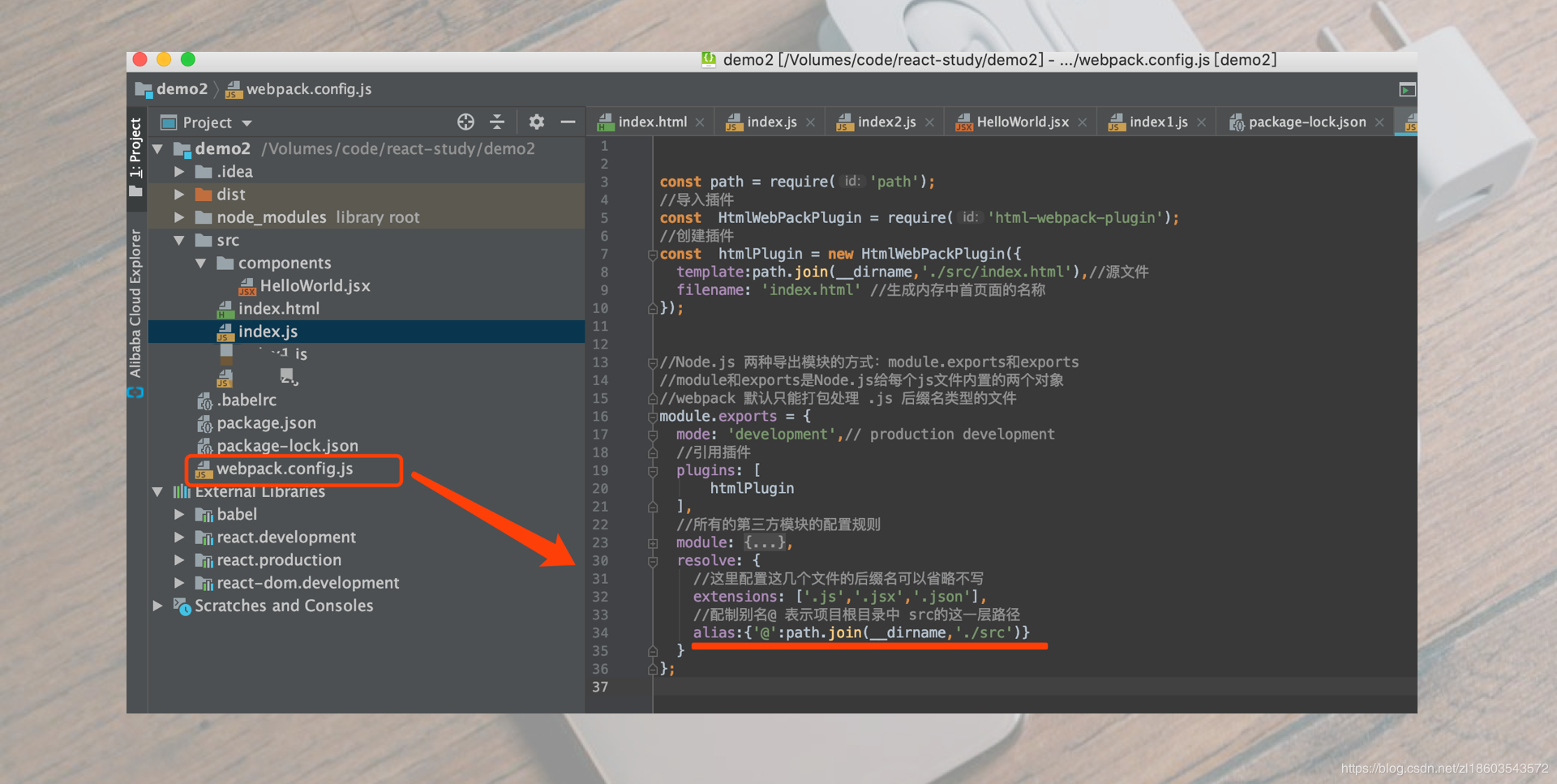
Task: Toggle the Alibaba Cloud Explorer side tab
Action: [x=135, y=304]
